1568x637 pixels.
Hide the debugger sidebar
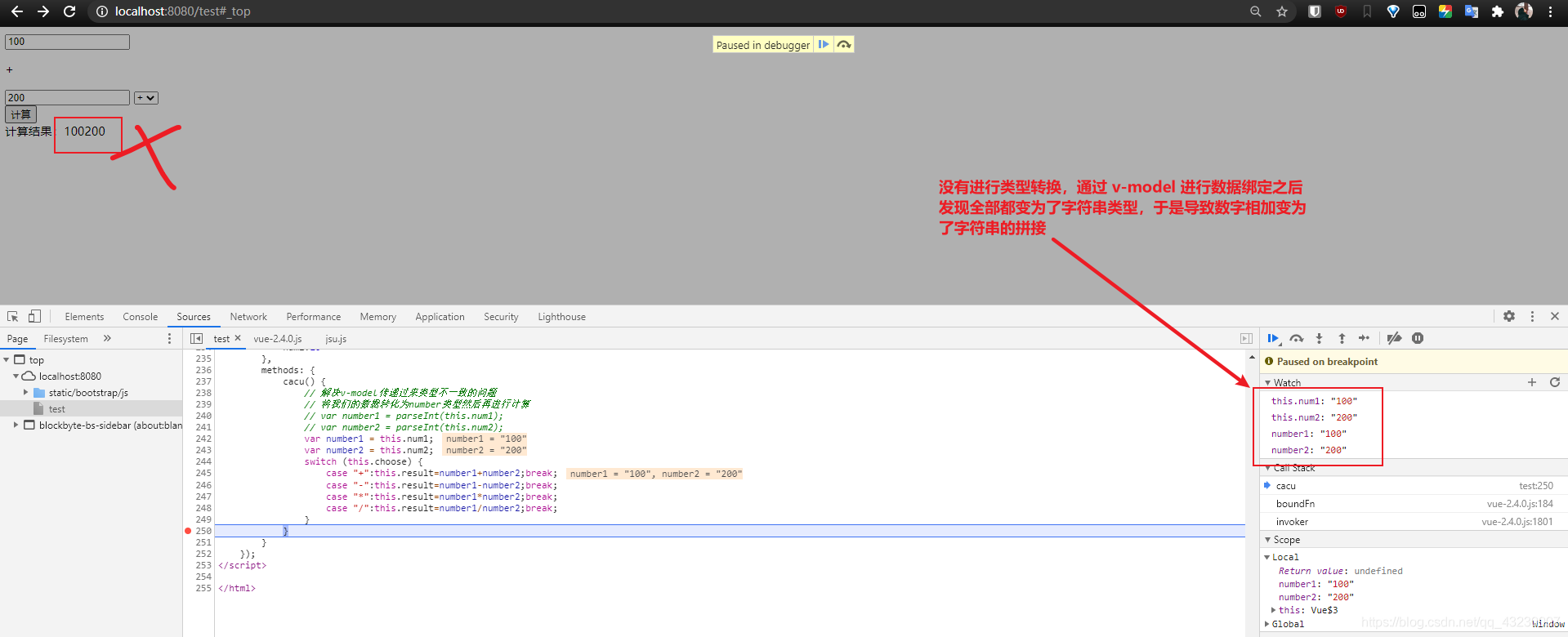point(1246,338)
